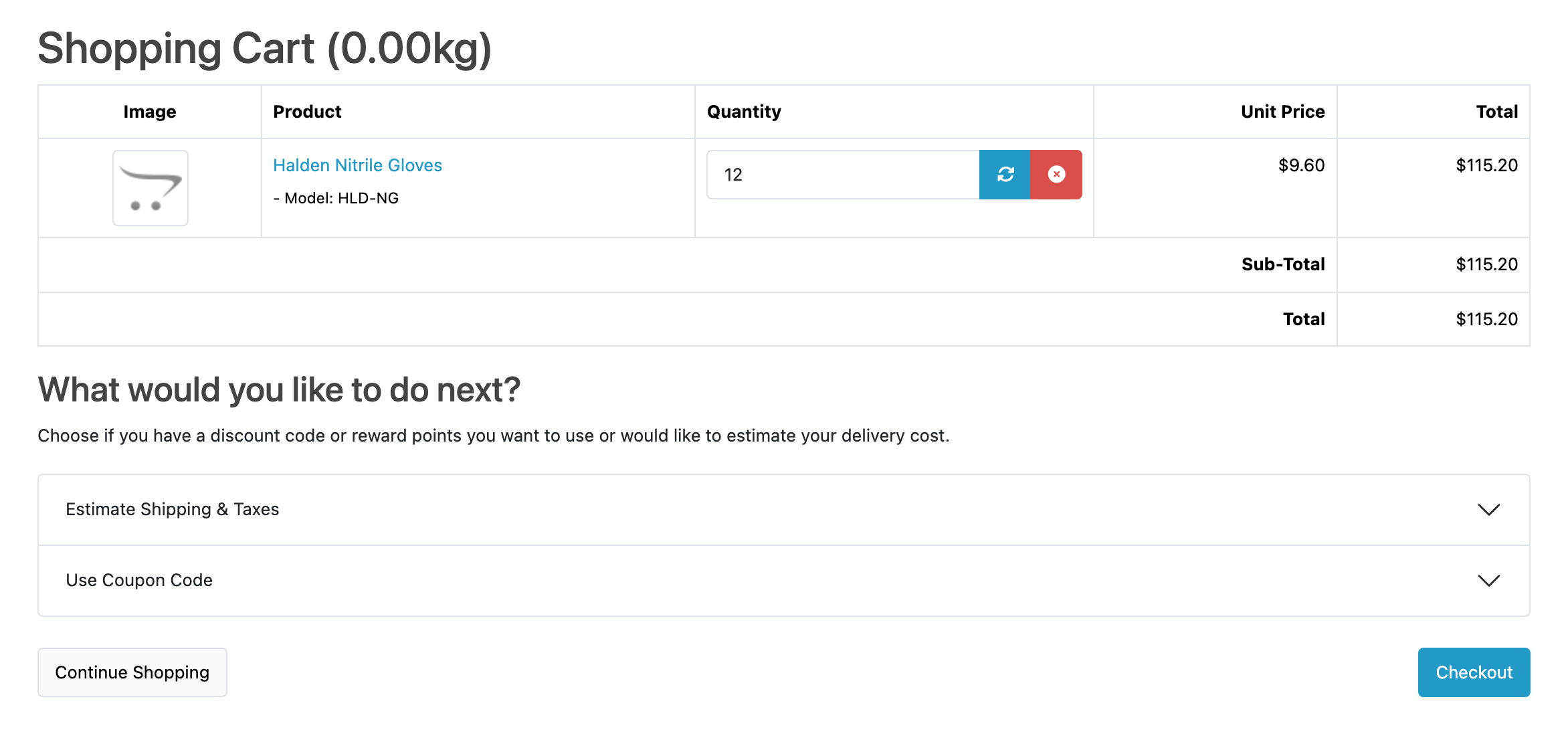This screenshot has width=1568, height=740.
Task: Open the Halden Nitrile Gloves product link
Action: click(x=357, y=165)
